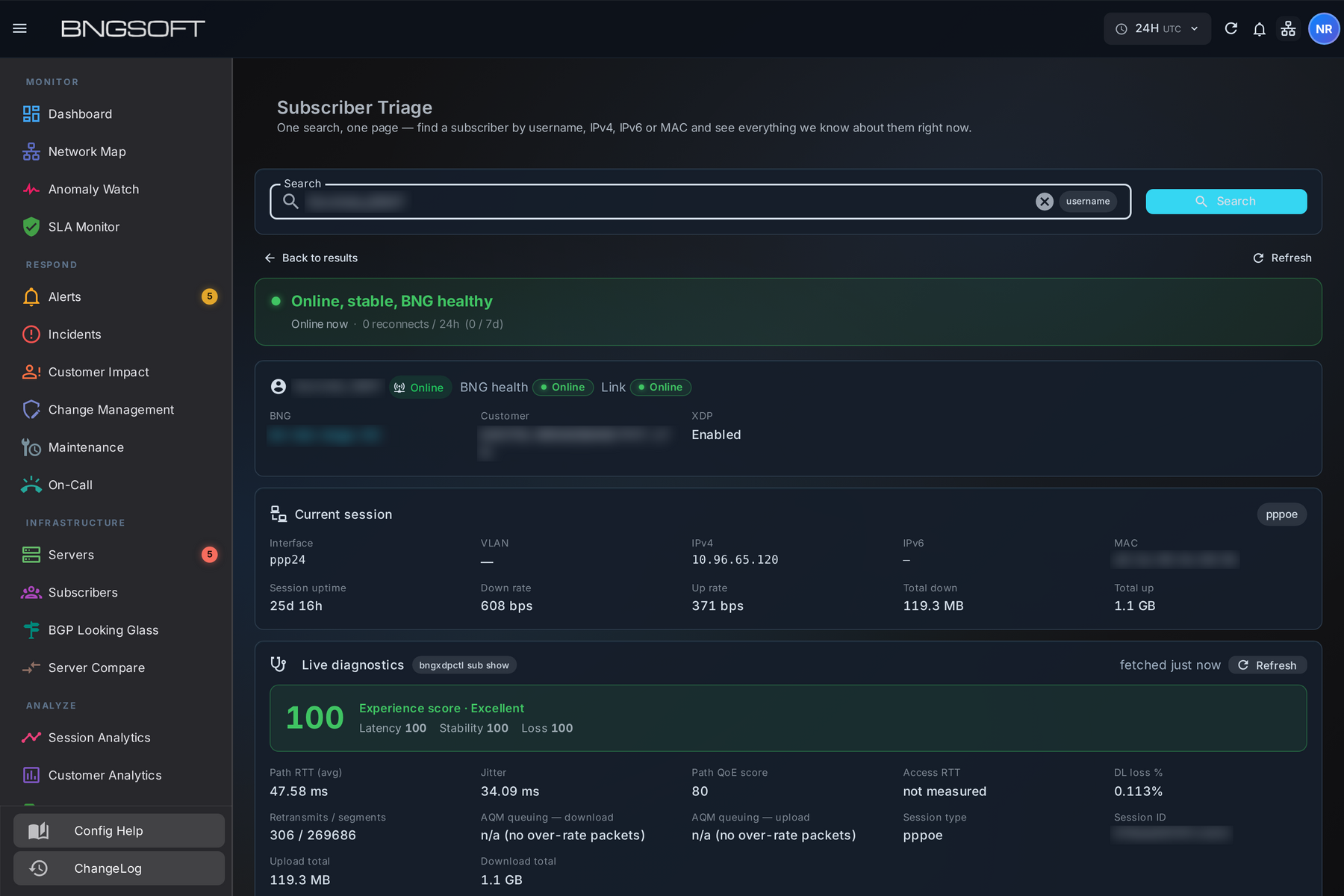Click the Path RTT value 47.58 ms
This screenshot has width=1344, height=896.
tap(299, 791)
